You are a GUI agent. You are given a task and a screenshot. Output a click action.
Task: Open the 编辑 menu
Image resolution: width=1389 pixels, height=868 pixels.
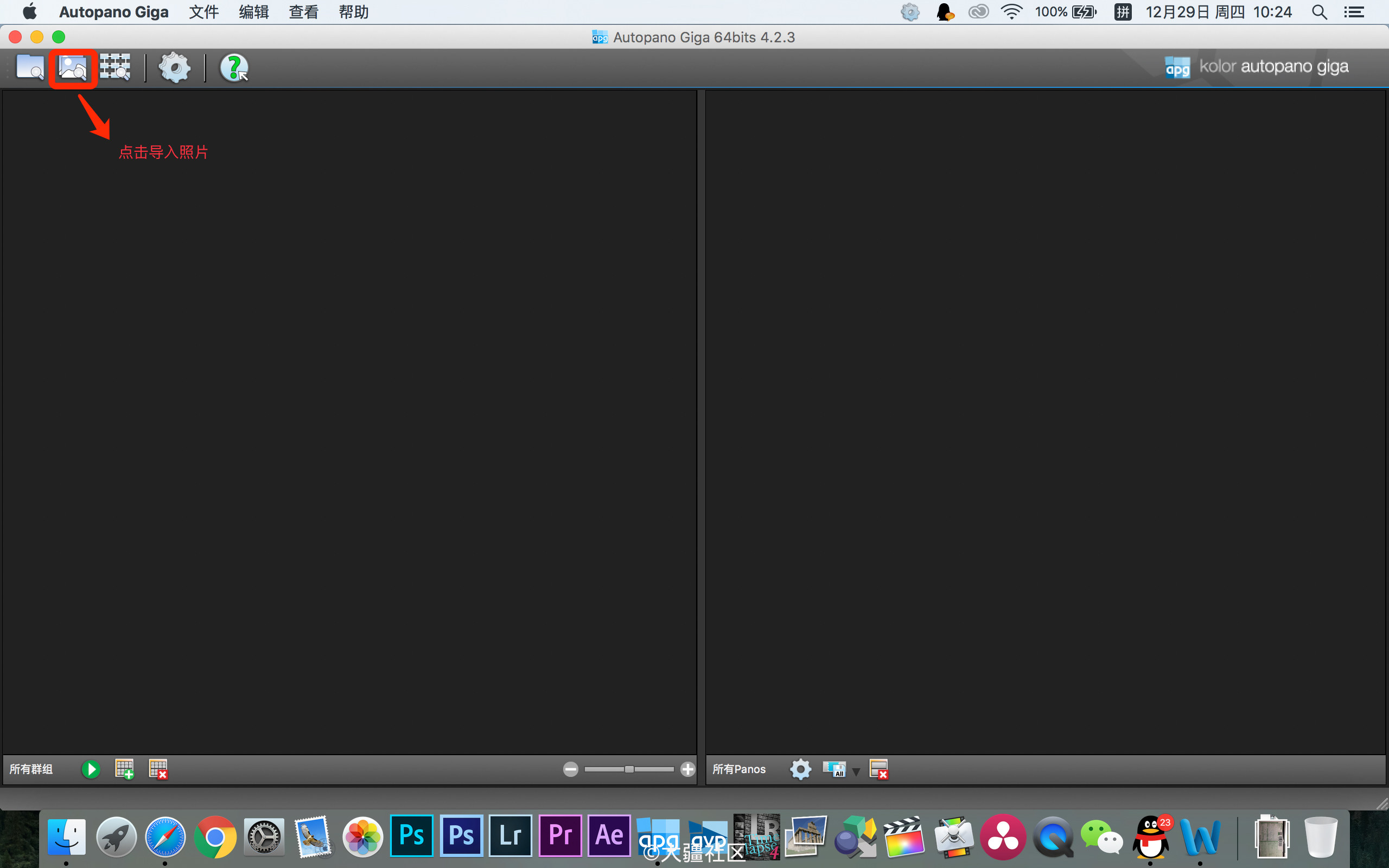click(254, 12)
